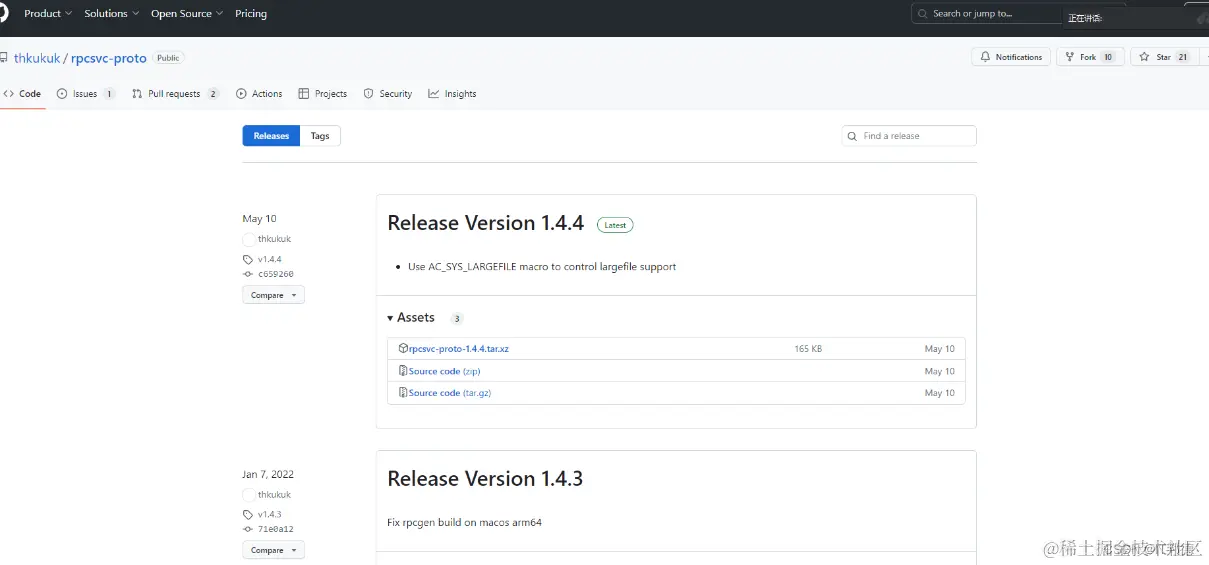Click file icon beside Source code (zip)
1209x565 pixels.
pos(403,371)
